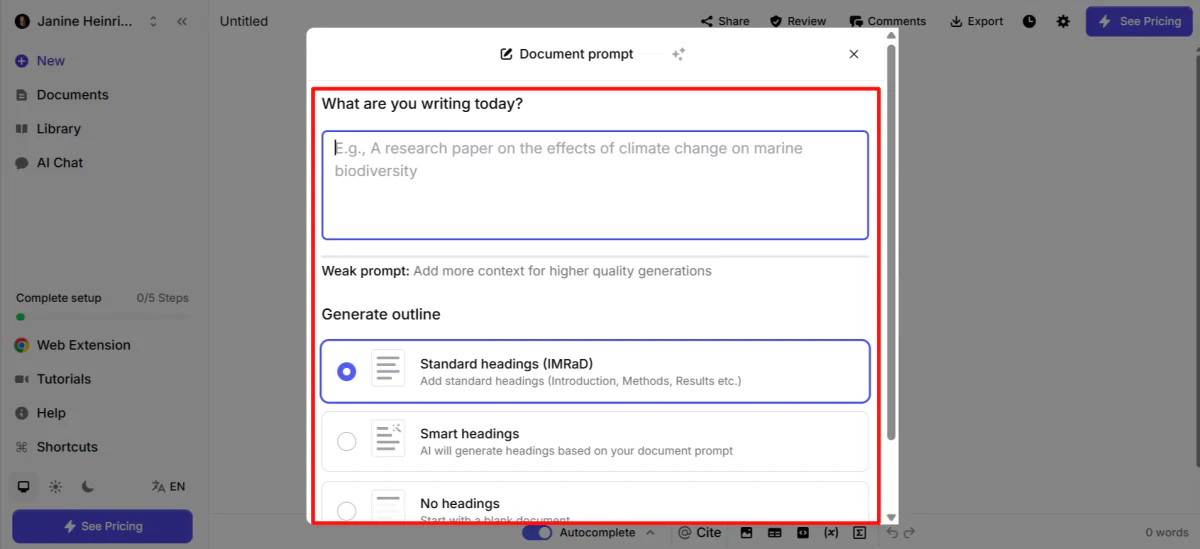
Task: Open AI Chat in the sidebar
Action: (49, 163)
